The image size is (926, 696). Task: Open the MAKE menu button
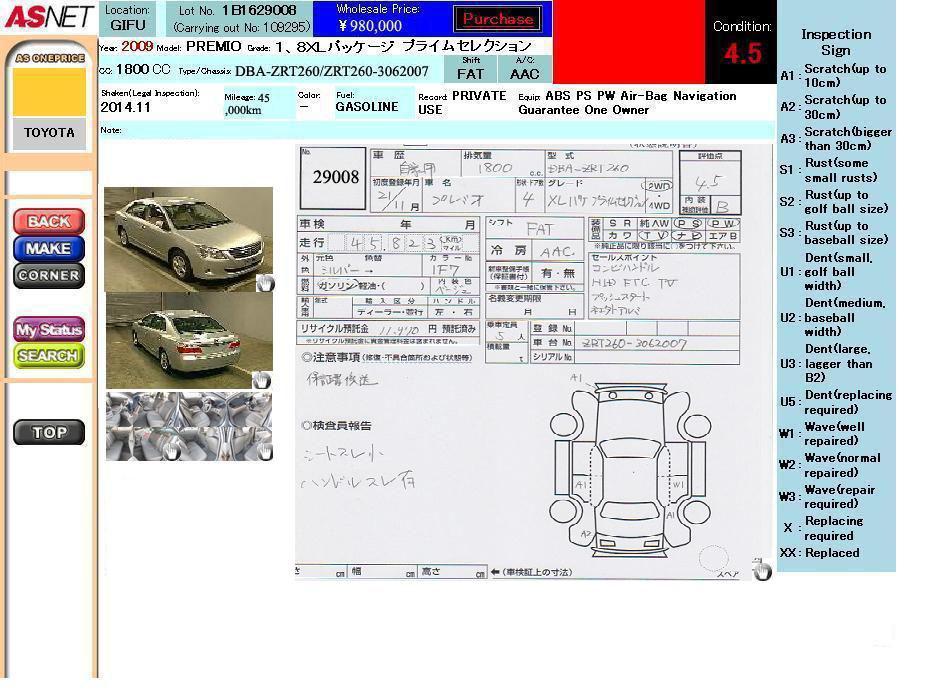click(48, 248)
